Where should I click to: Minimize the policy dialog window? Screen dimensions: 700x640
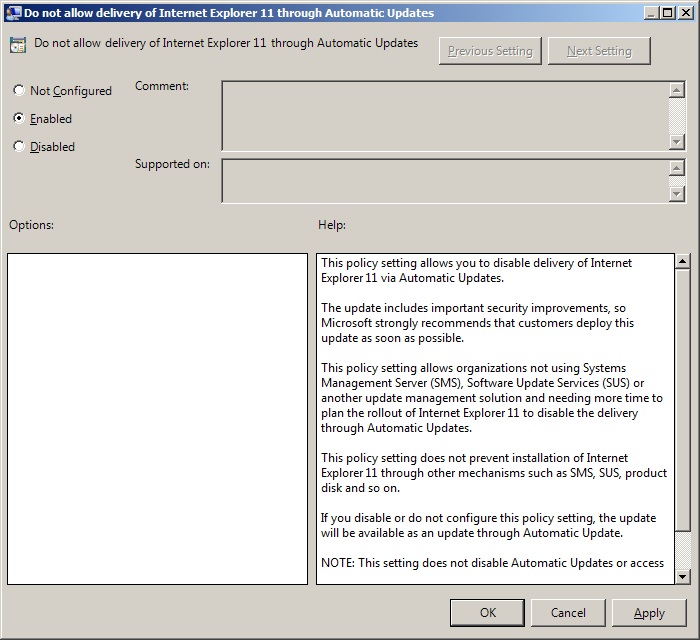pyautogui.click(x=651, y=13)
